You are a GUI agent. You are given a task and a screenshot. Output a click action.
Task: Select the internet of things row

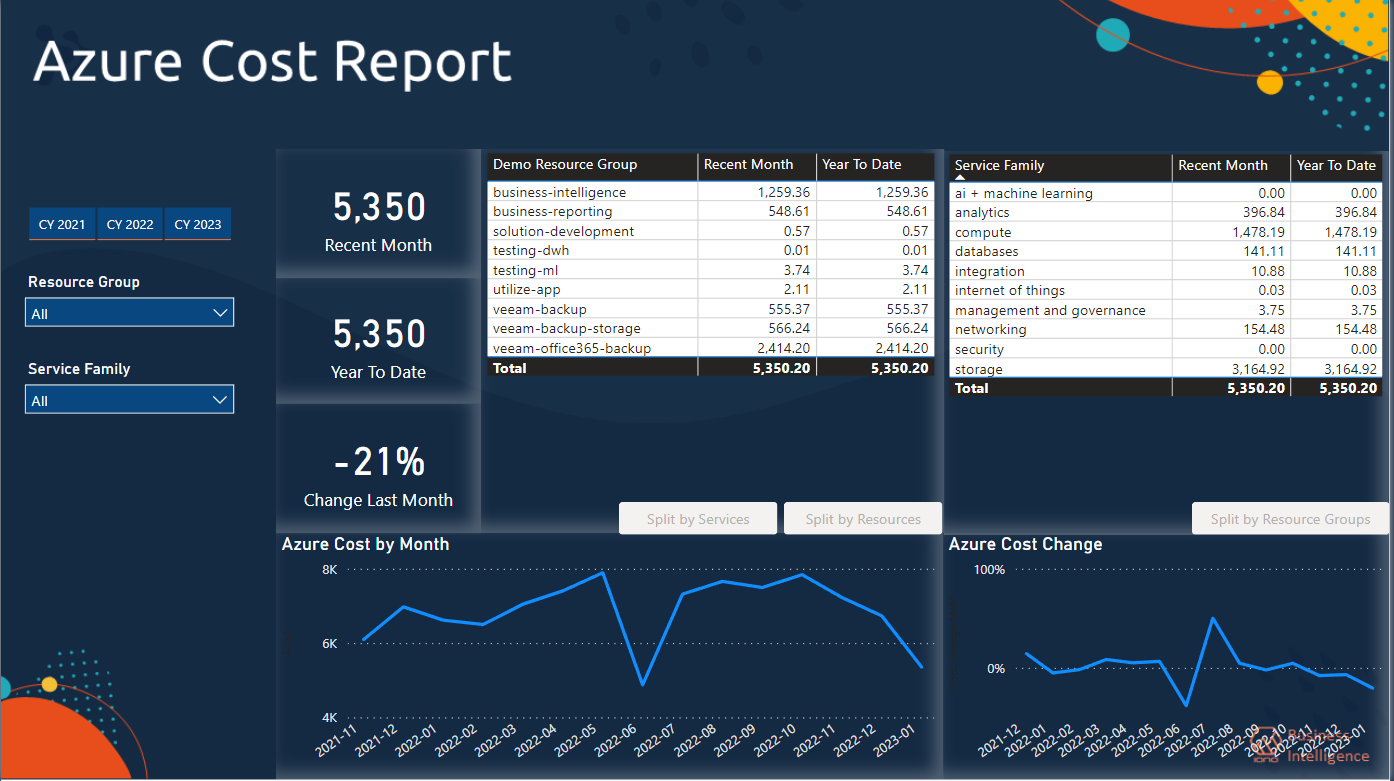click(x=1165, y=290)
